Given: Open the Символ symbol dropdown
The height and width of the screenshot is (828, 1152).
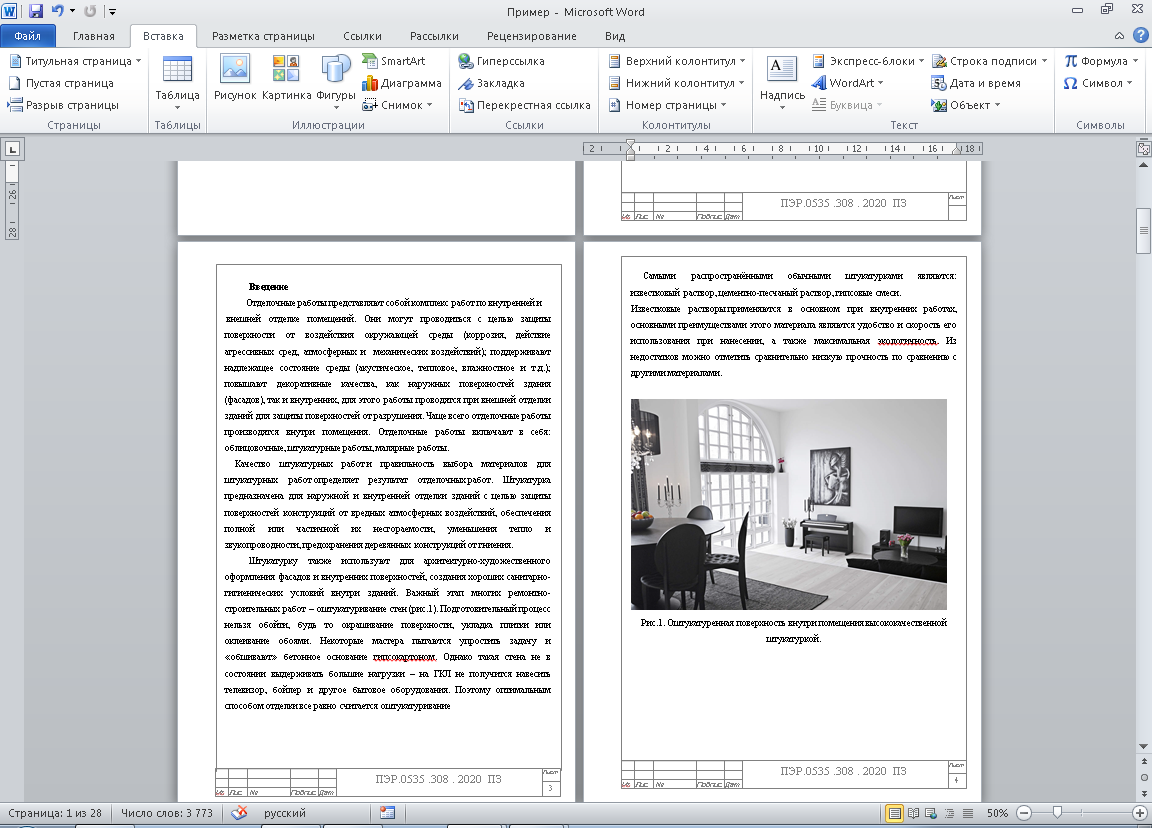Looking at the screenshot, I should 1098,83.
